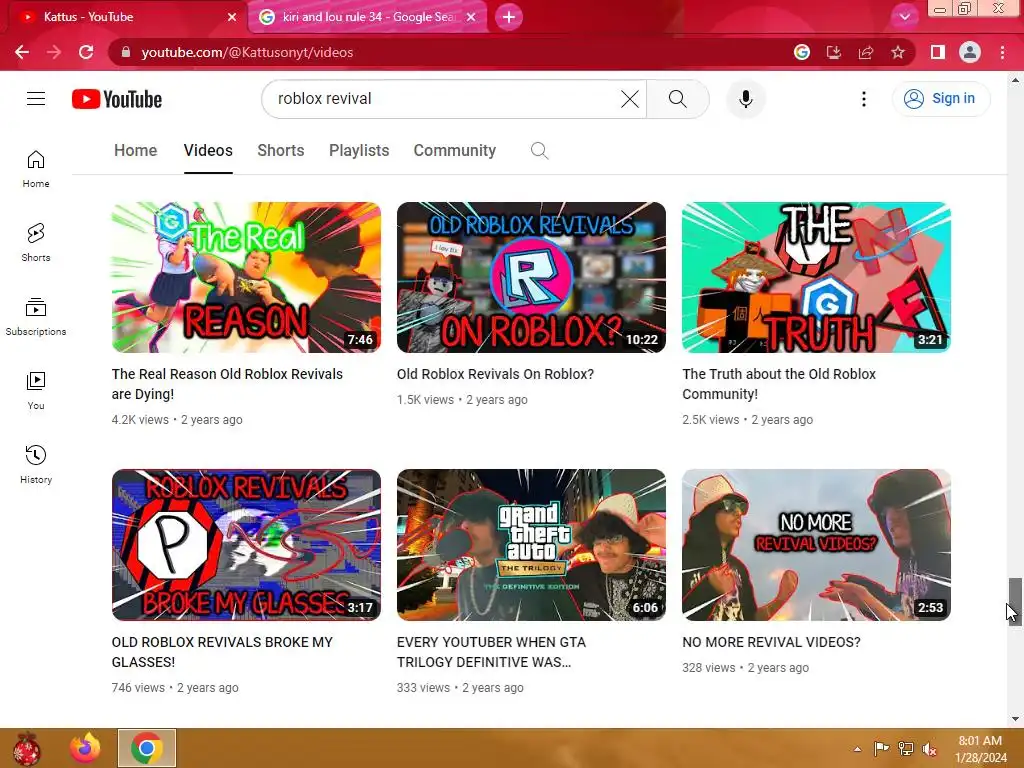This screenshot has width=1024, height=768.
Task: Open 'The Real Reason' video thumbnail
Action: [246, 278]
